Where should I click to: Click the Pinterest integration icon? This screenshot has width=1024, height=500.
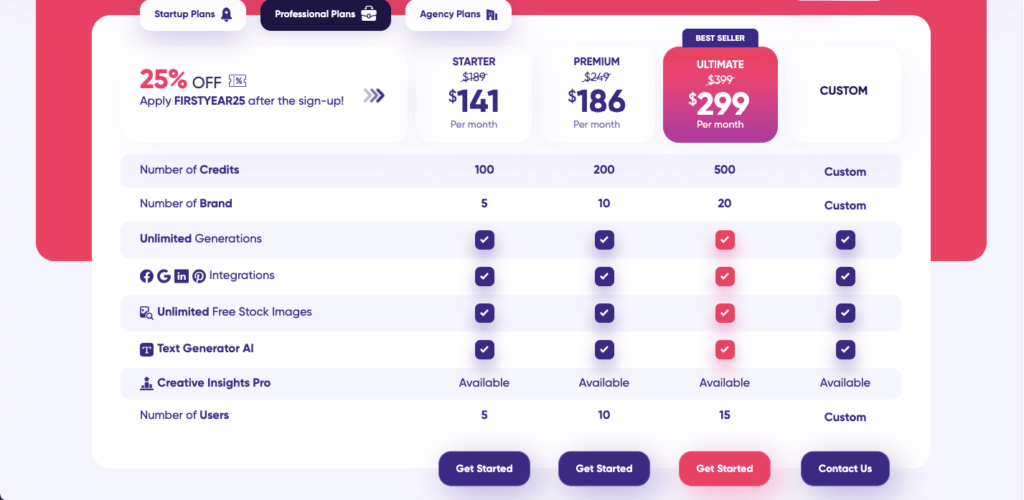click(x=199, y=276)
